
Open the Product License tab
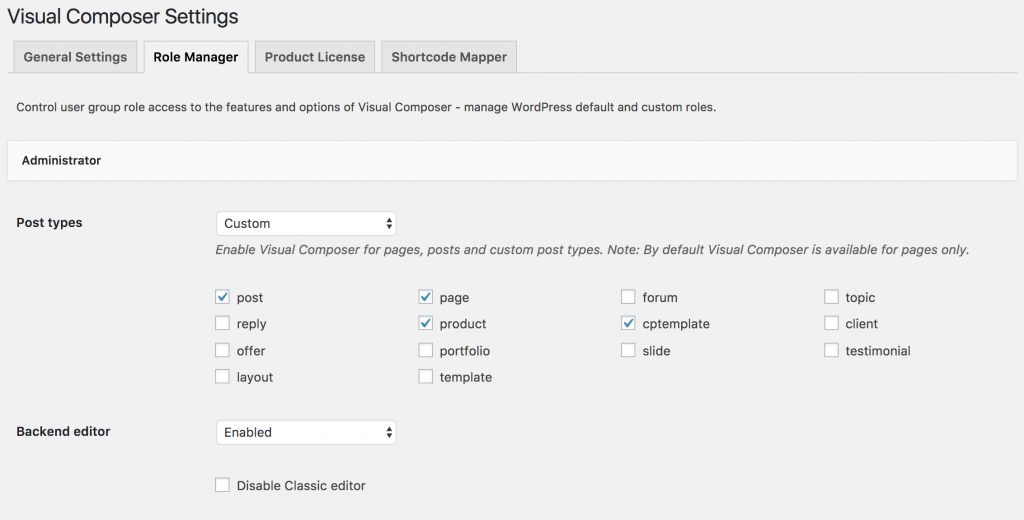[315, 57]
